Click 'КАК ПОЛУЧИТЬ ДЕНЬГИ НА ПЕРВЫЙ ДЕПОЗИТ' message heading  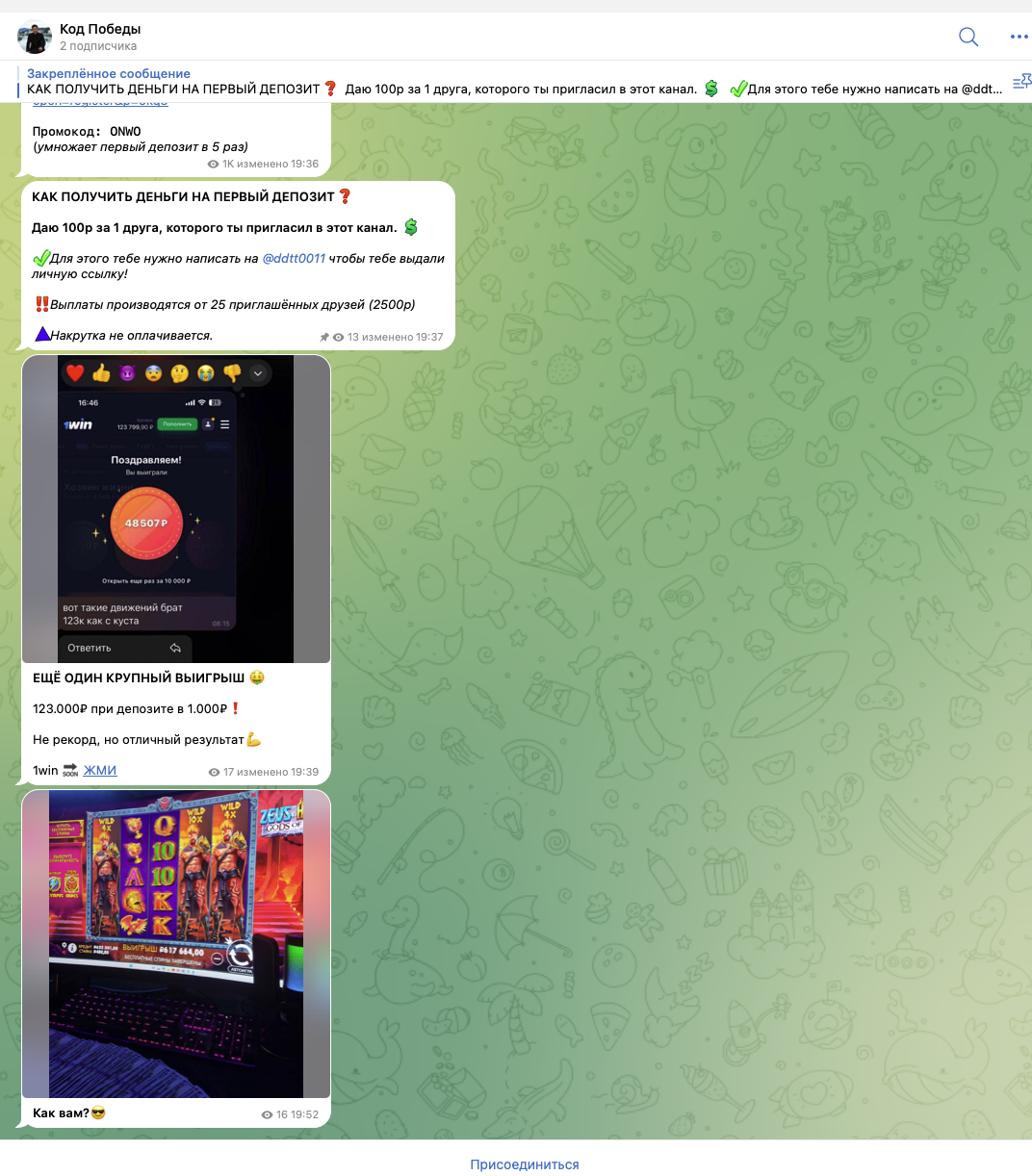point(183,196)
